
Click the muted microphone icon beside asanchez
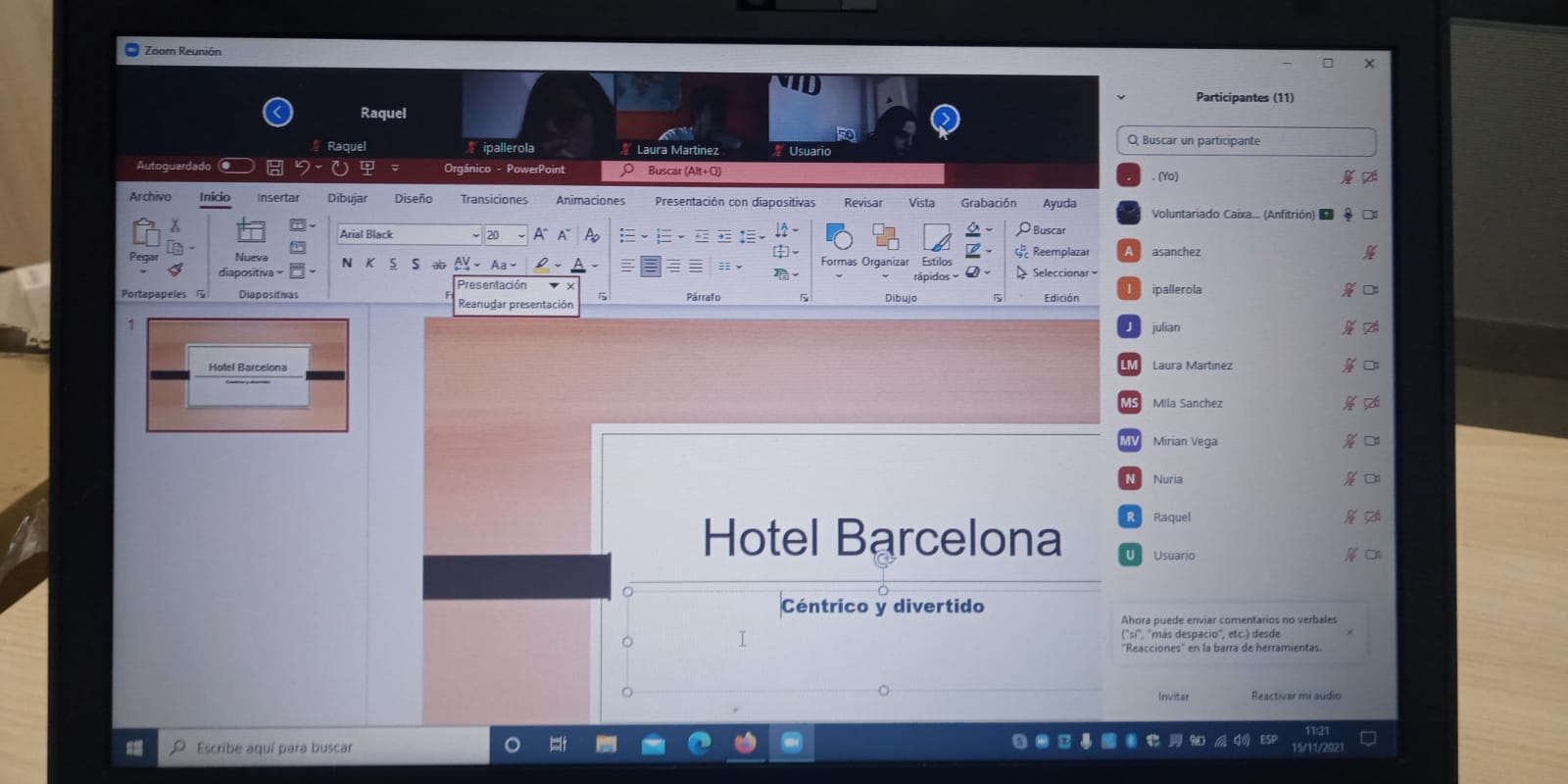pos(1370,253)
